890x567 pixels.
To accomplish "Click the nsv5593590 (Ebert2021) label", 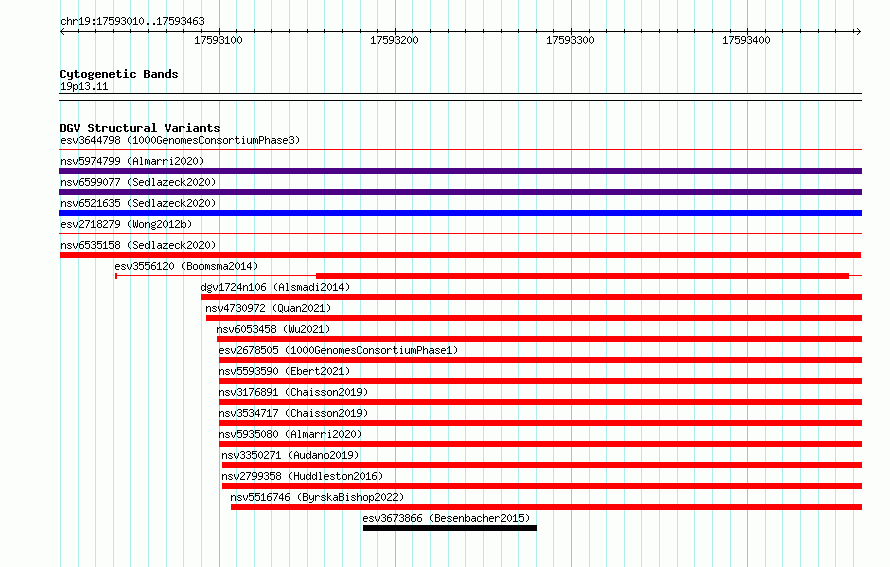I will coord(284,371).
